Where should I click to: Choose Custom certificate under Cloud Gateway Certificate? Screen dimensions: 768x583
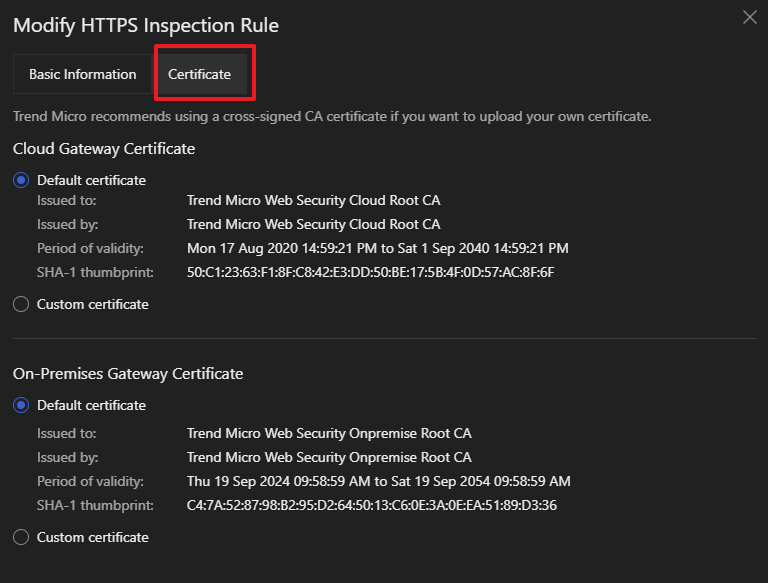21,304
